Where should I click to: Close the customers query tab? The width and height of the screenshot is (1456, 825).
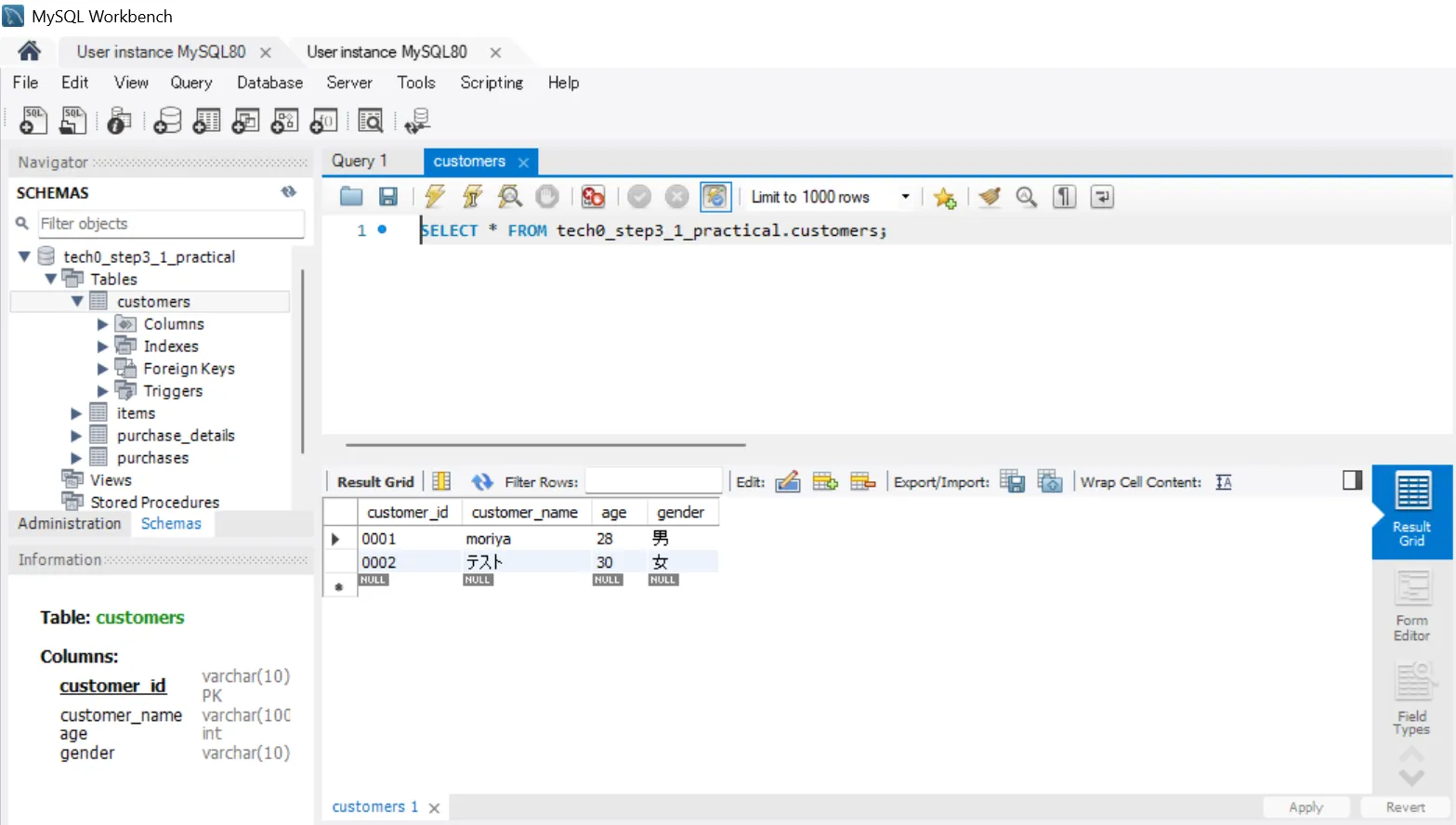523,162
